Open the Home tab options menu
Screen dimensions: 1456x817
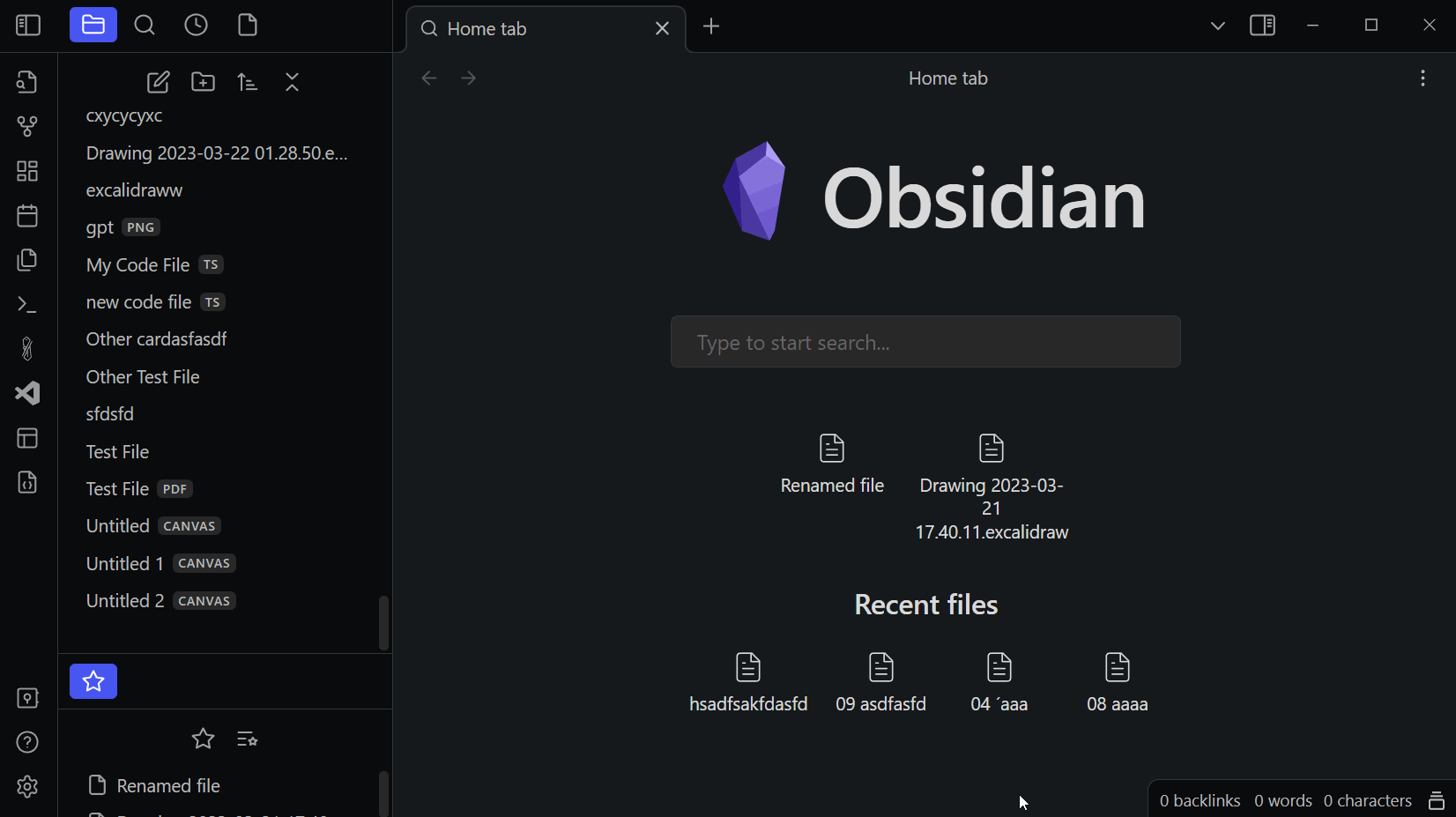coord(1423,78)
